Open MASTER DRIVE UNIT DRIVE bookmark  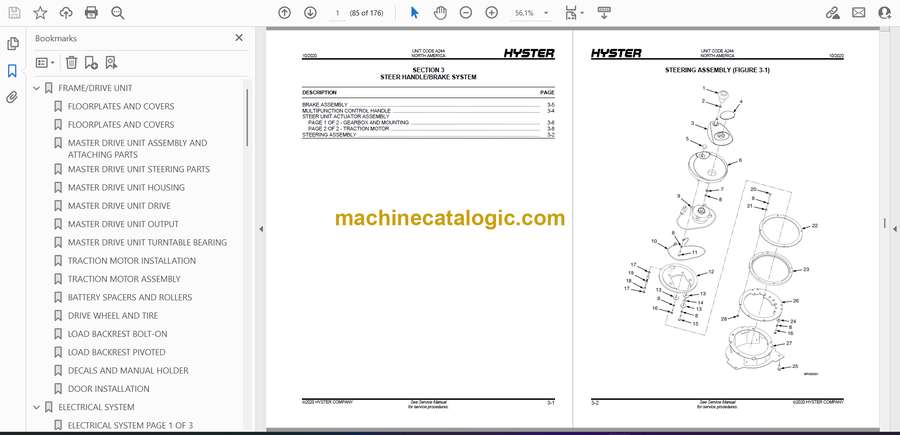119,206
